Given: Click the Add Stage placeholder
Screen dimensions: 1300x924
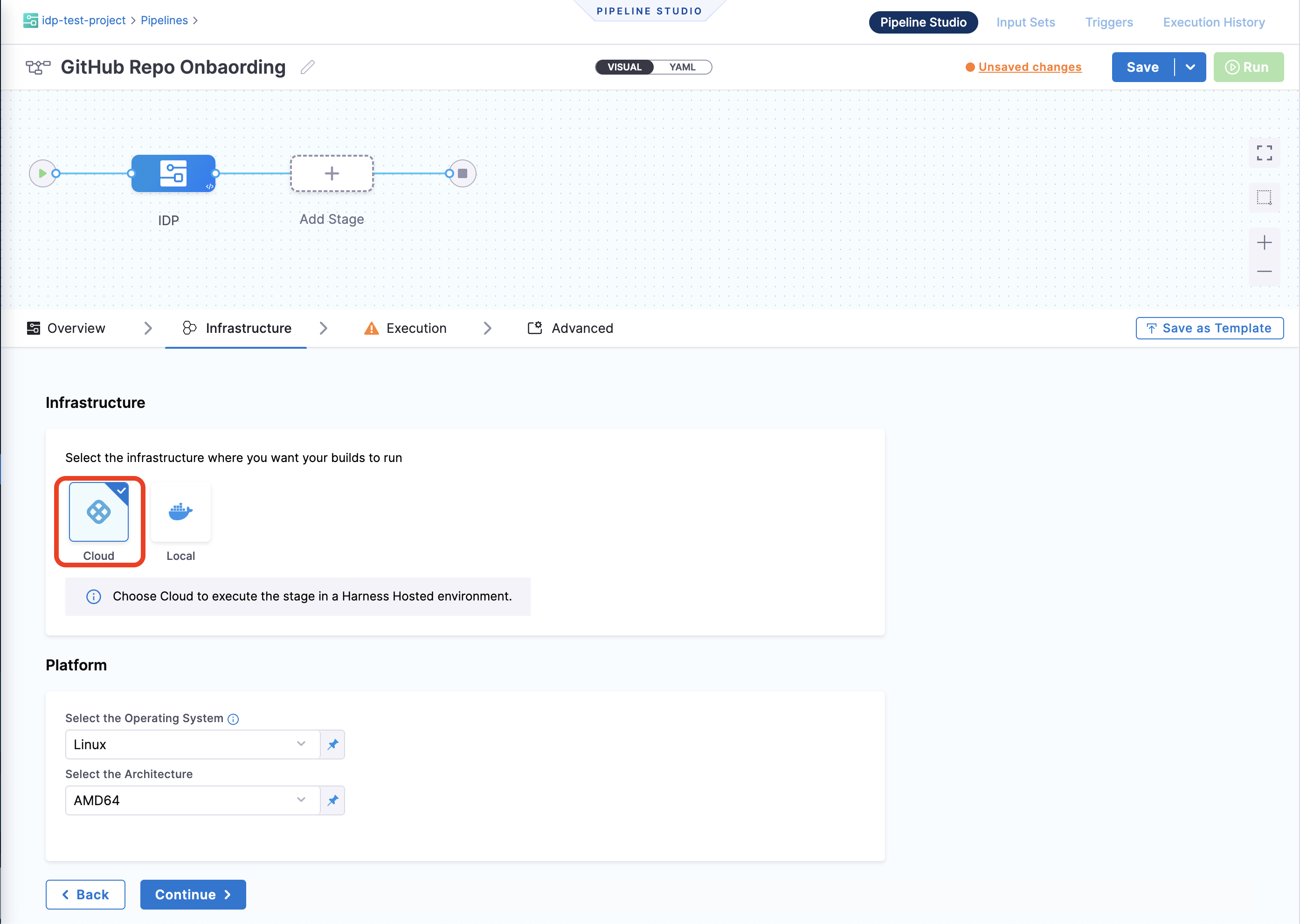Looking at the screenshot, I should [332, 173].
